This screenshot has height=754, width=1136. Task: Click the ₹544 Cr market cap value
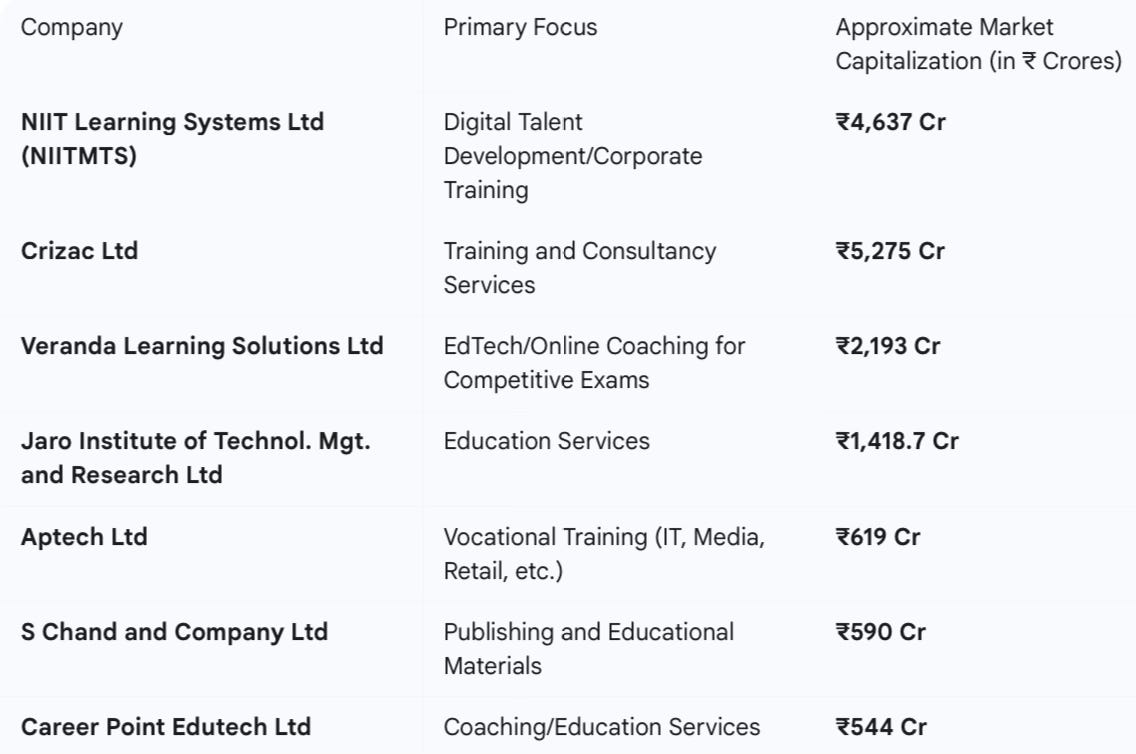(x=881, y=726)
